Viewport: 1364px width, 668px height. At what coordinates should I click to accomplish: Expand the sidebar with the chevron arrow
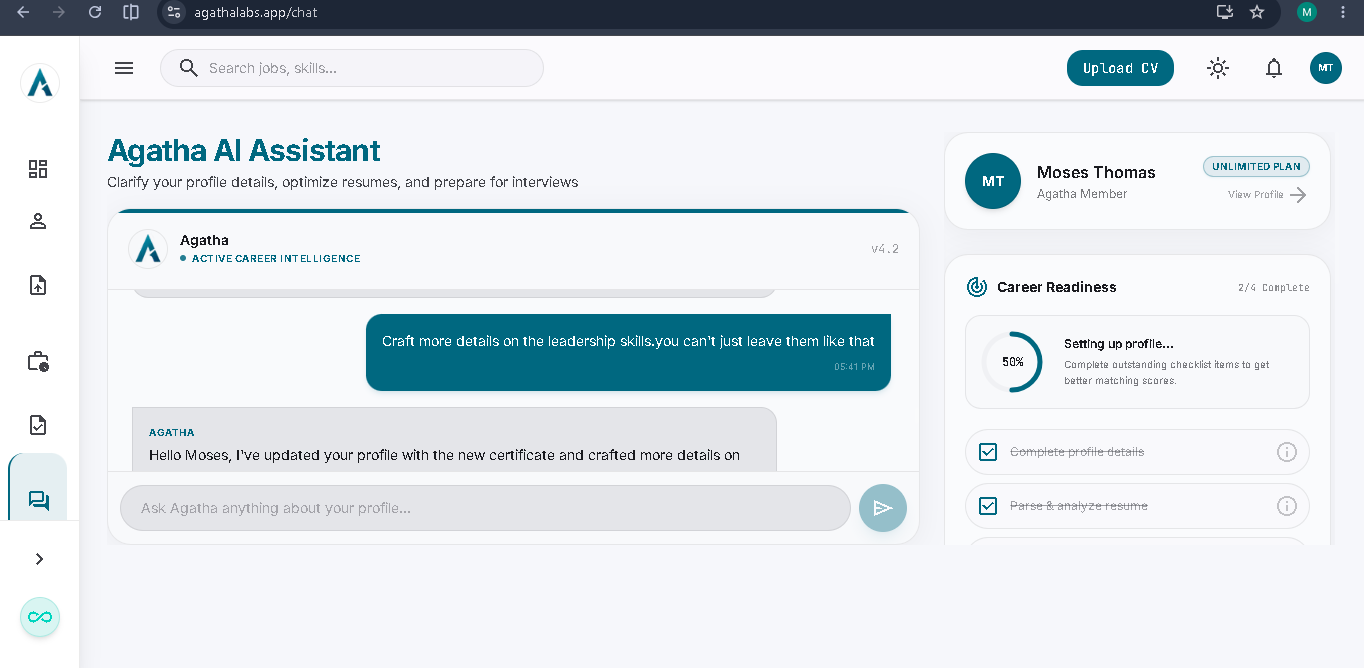tap(40, 559)
